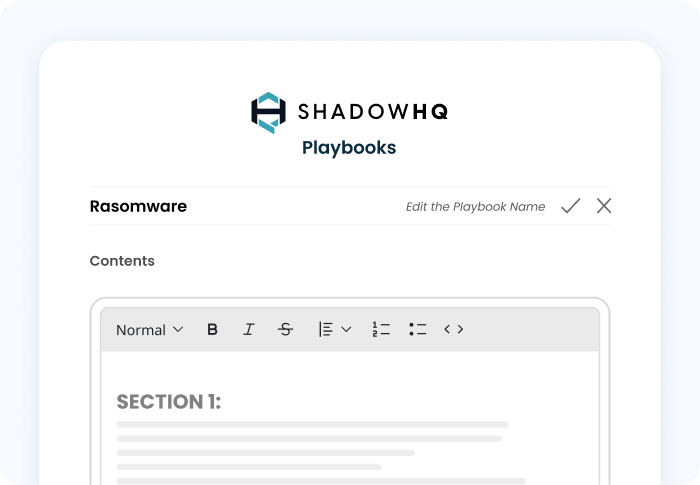Click the Rasomware playbook name field
Screen dimensions: 700x485
pyautogui.click(x=138, y=206)
